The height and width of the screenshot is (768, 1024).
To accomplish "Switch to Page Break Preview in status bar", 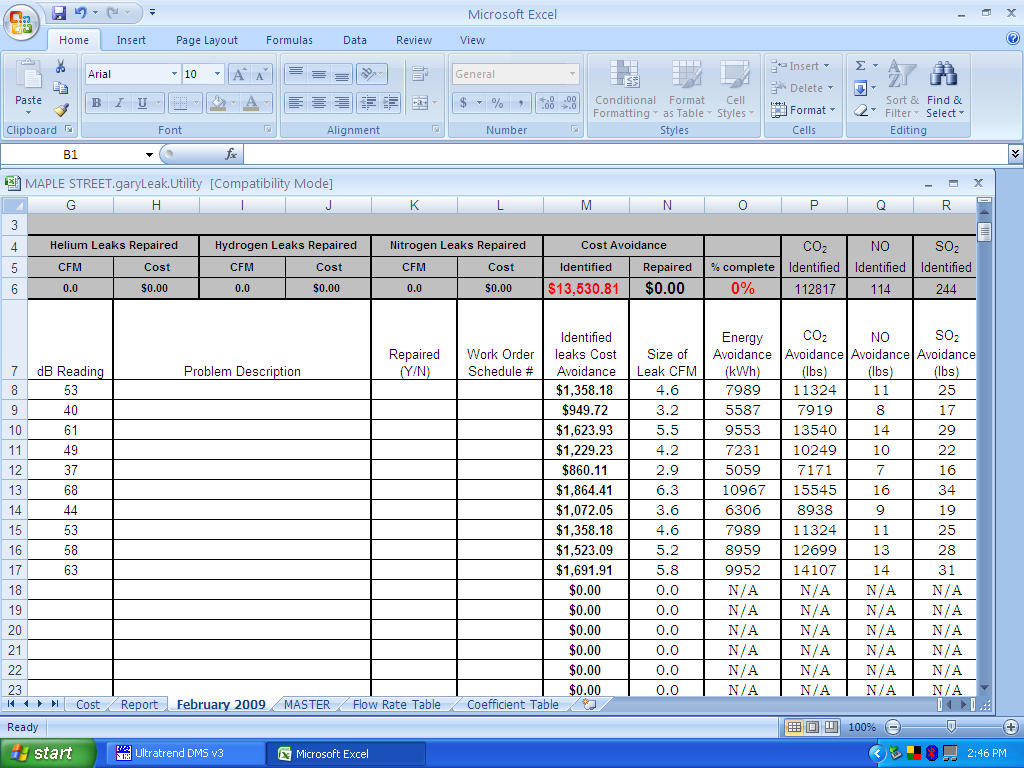I will [x=831, y=727].
